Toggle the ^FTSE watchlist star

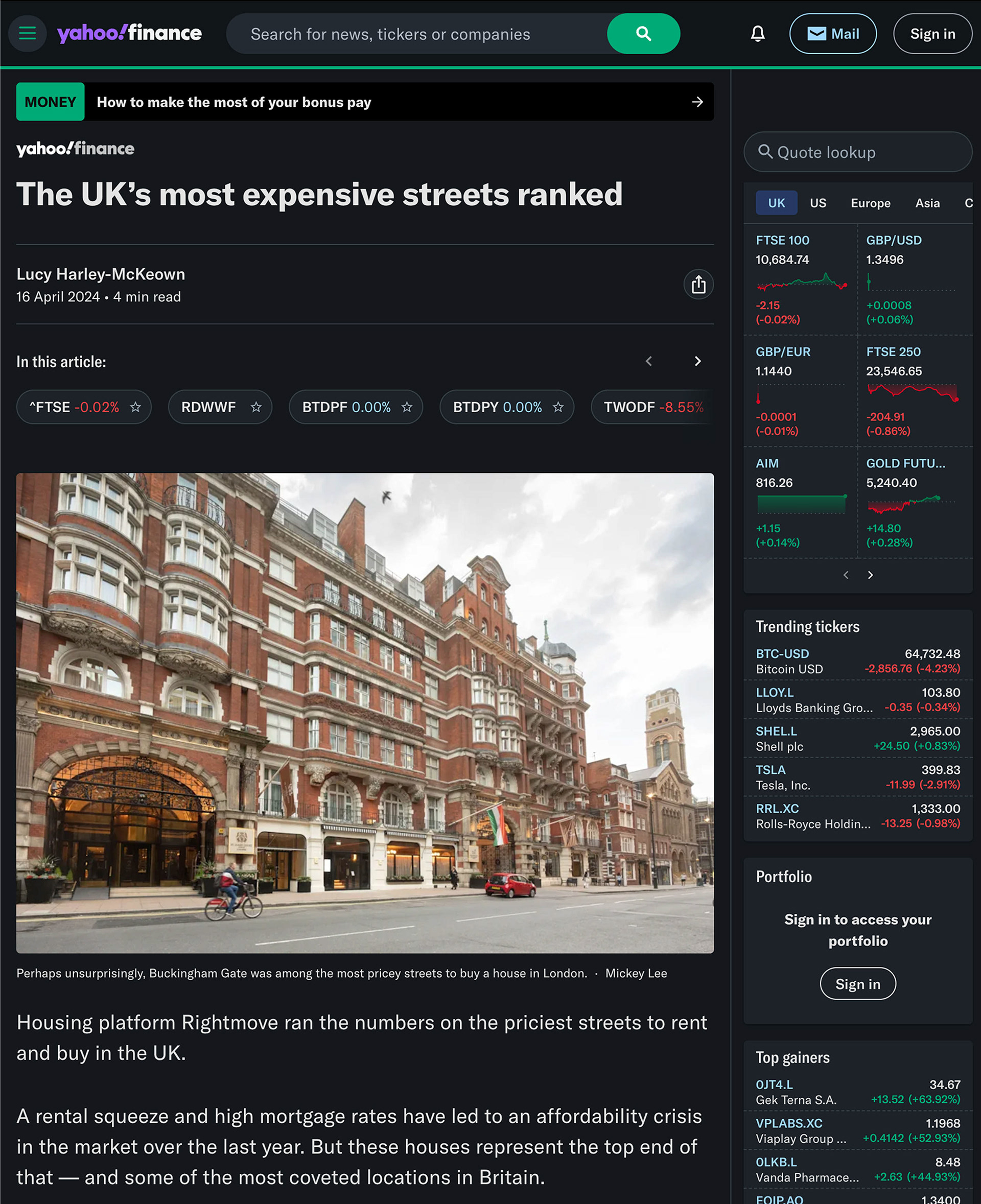pyautogui.click(x=135, y=407)
